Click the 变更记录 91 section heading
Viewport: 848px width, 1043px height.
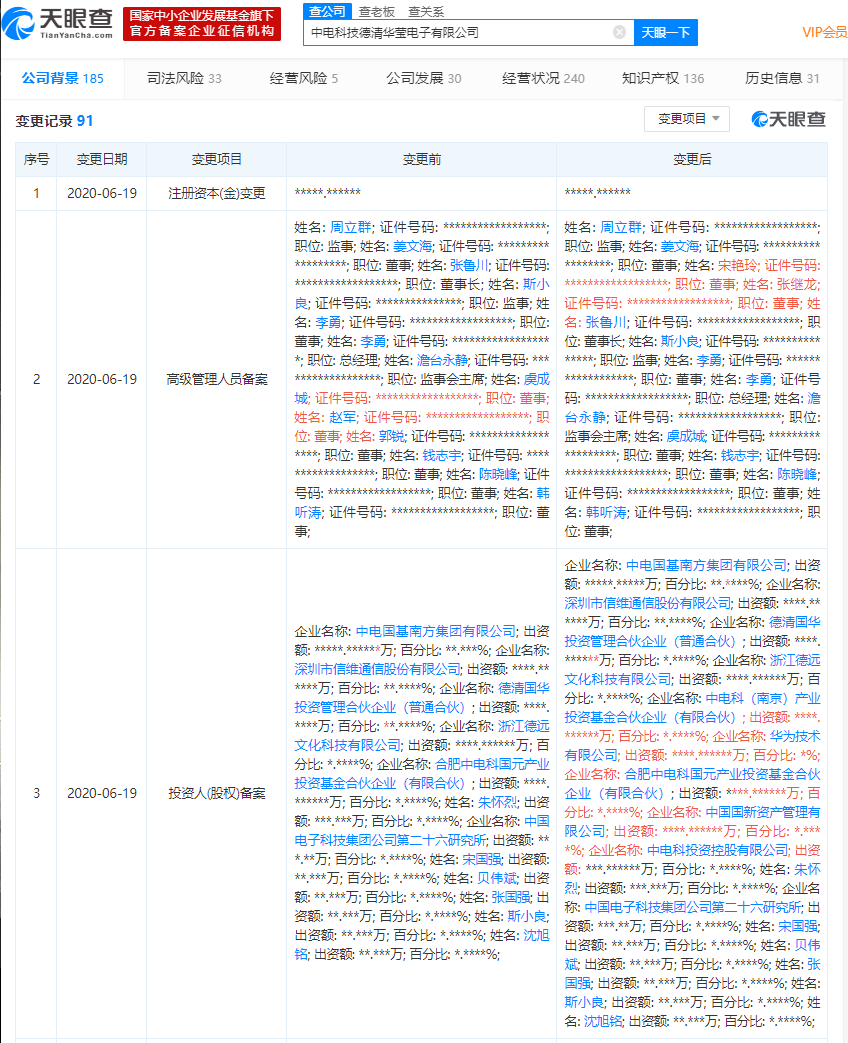(x=55, y=120)
